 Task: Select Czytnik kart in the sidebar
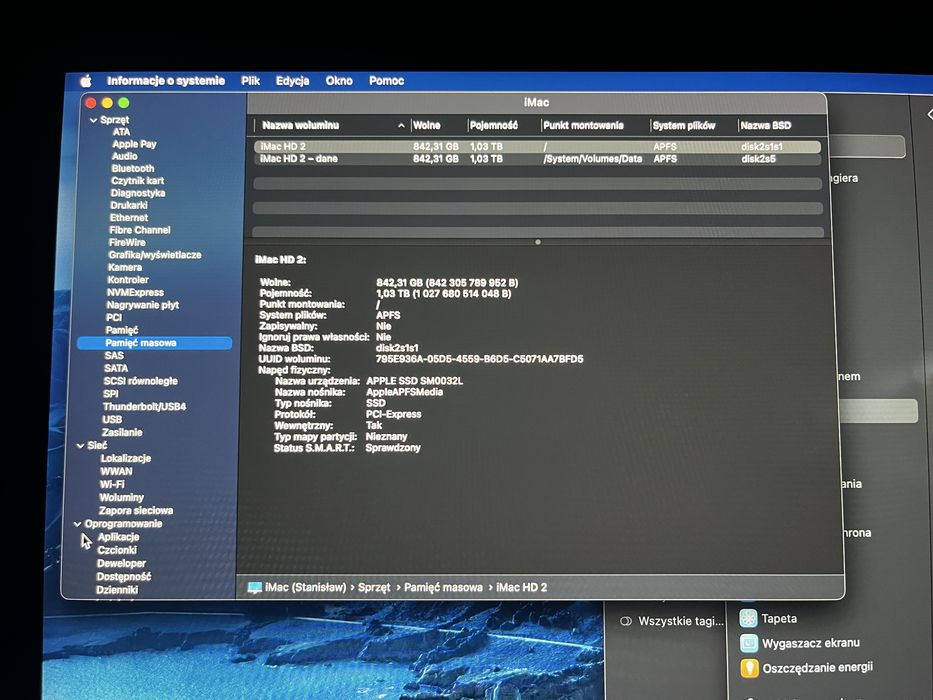tap(137, 180)
